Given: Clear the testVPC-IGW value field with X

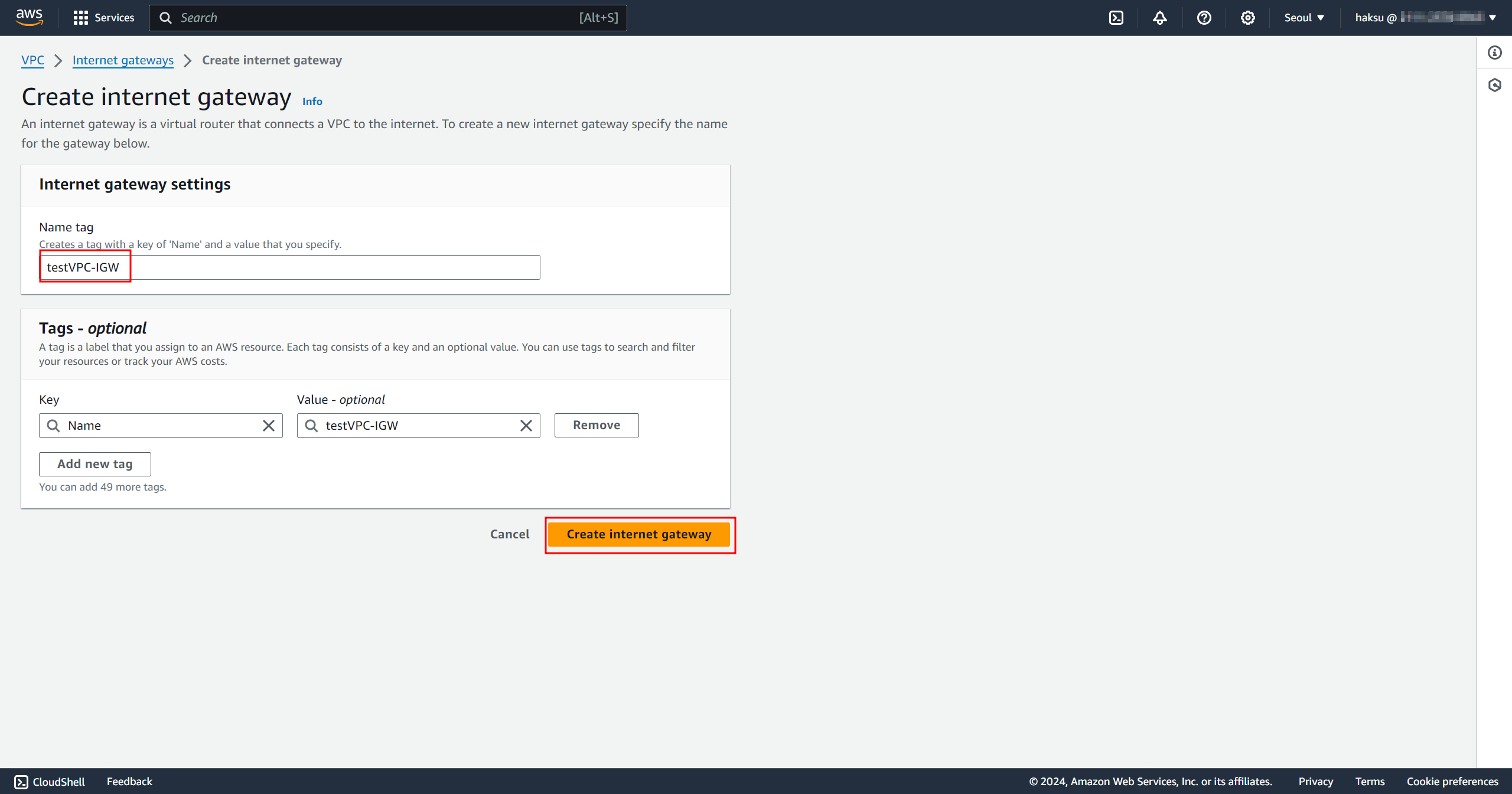Looking at the screenshot, I should tap(526, 426).
